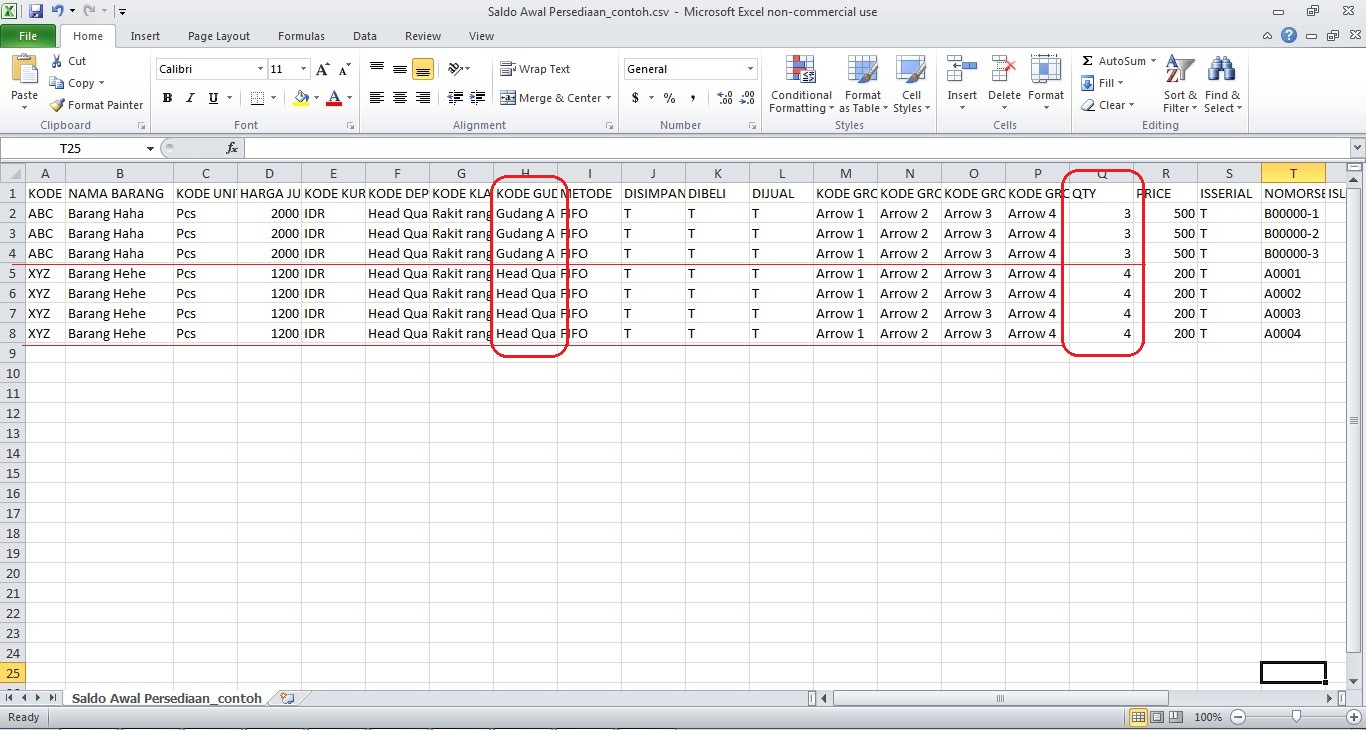Align text right
The width and height of the screenshot is (1366, 730).
(x=423, y=98)
